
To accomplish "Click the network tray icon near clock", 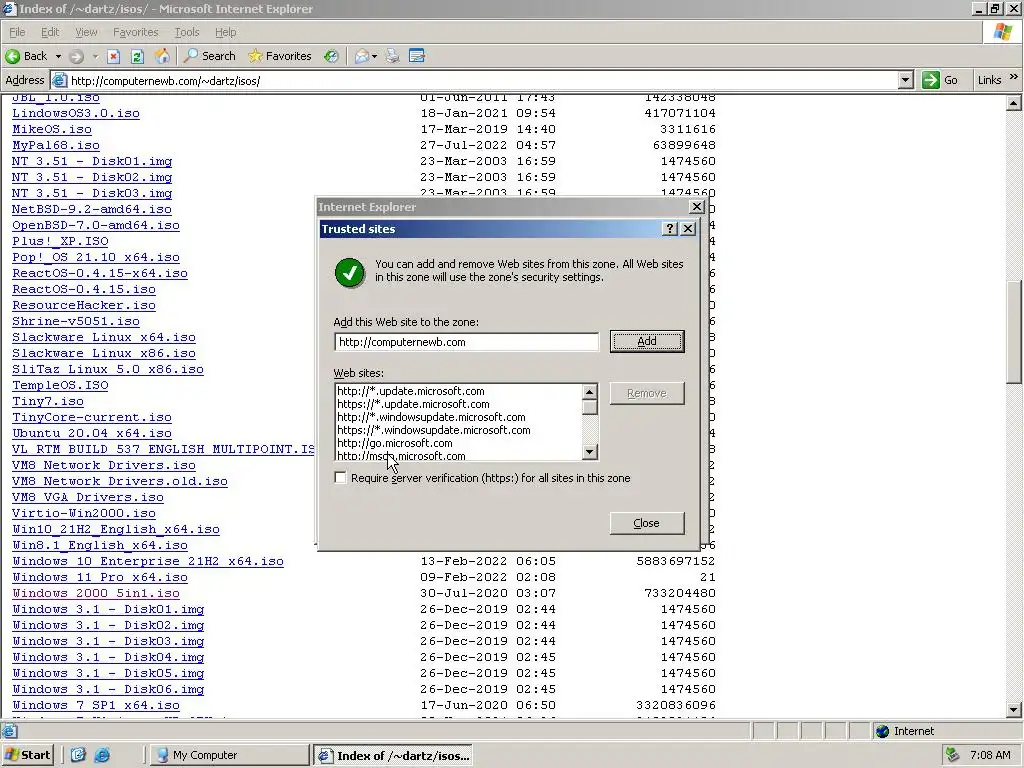I will (x=952, y=755).
